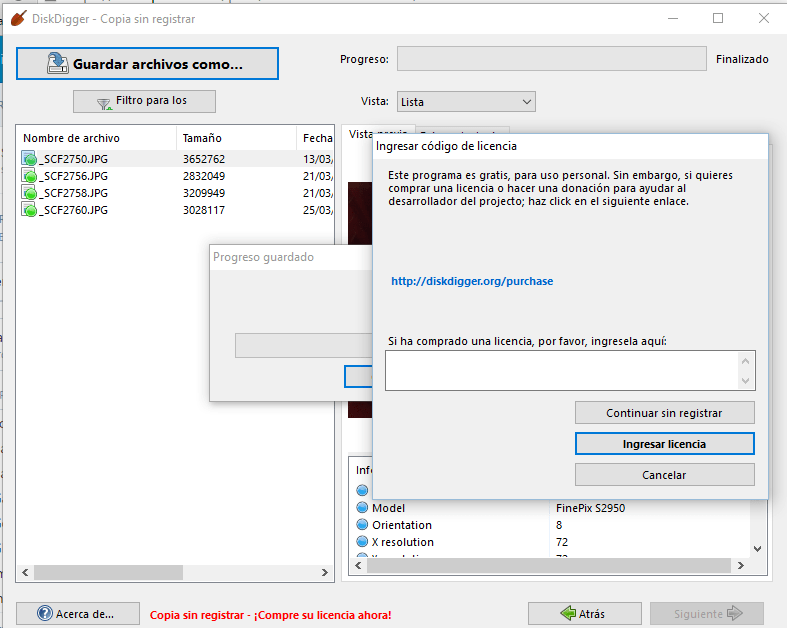
Task: Select the _SCF2756.JPG file icon
Action: coord(29,176)
